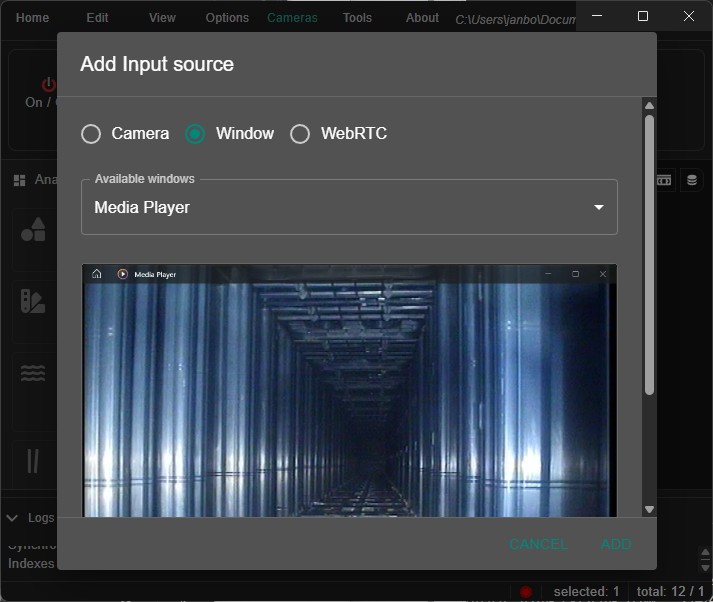Click the red power On/Off icon
The height and width of the screenshot is (602, 713).
(x=48, y=85)
